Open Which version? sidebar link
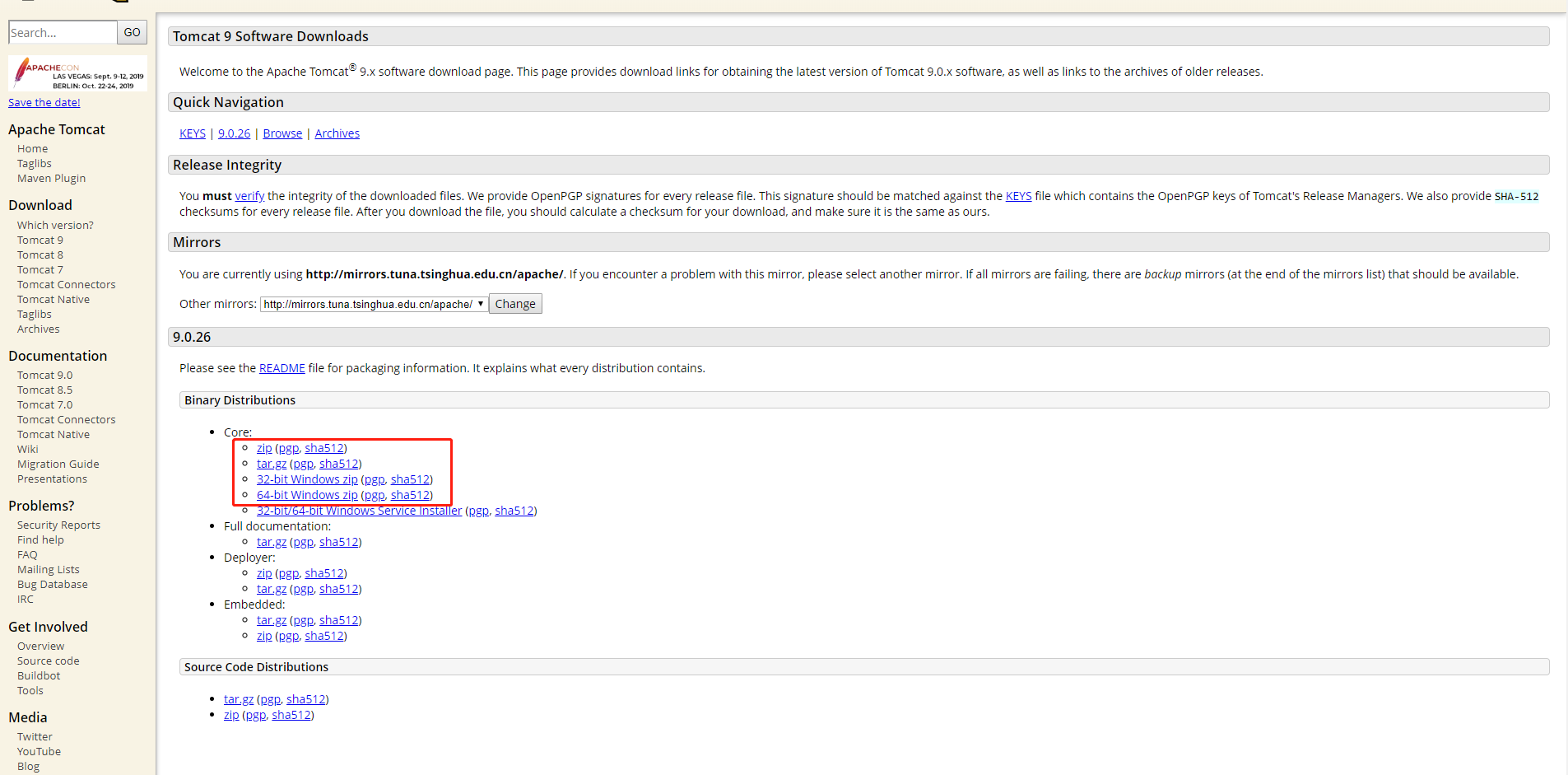1568x775 pixels. [55, 226]
